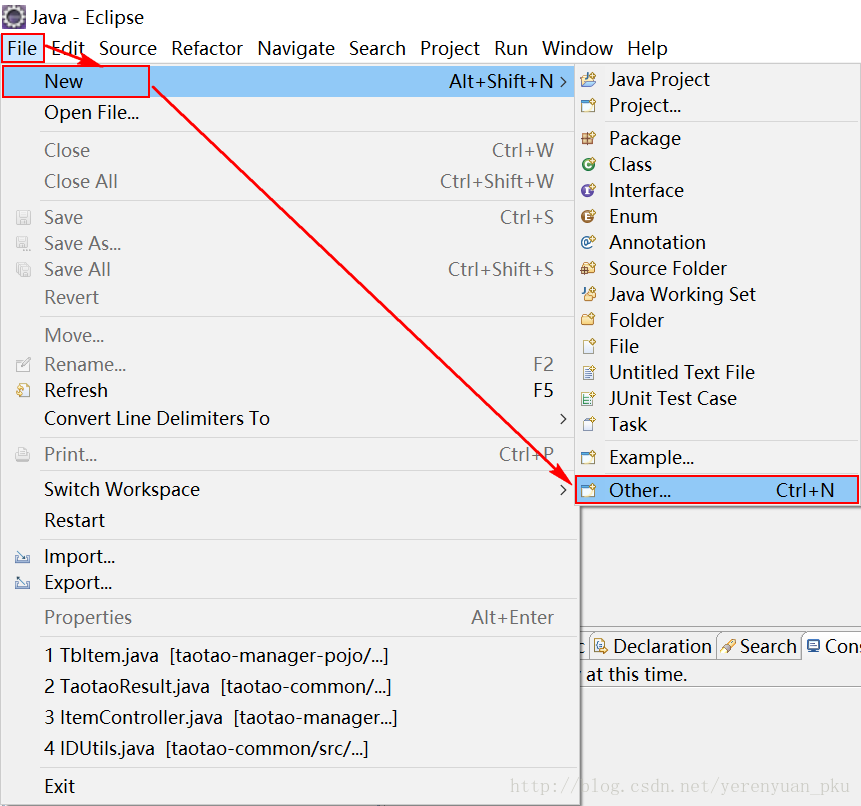861x806 pixels.
Task: Select JUnit Test Case in the submenu
Action: pyautogui.click(x=717, y=398)
